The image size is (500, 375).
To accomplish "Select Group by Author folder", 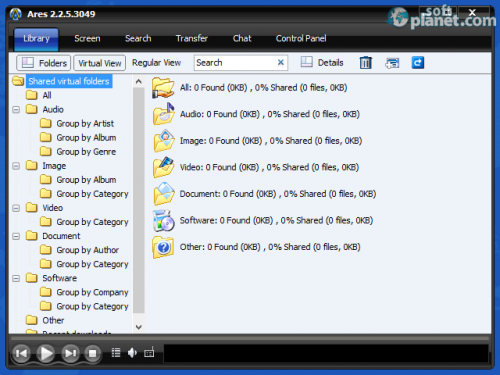I will 88,250.
